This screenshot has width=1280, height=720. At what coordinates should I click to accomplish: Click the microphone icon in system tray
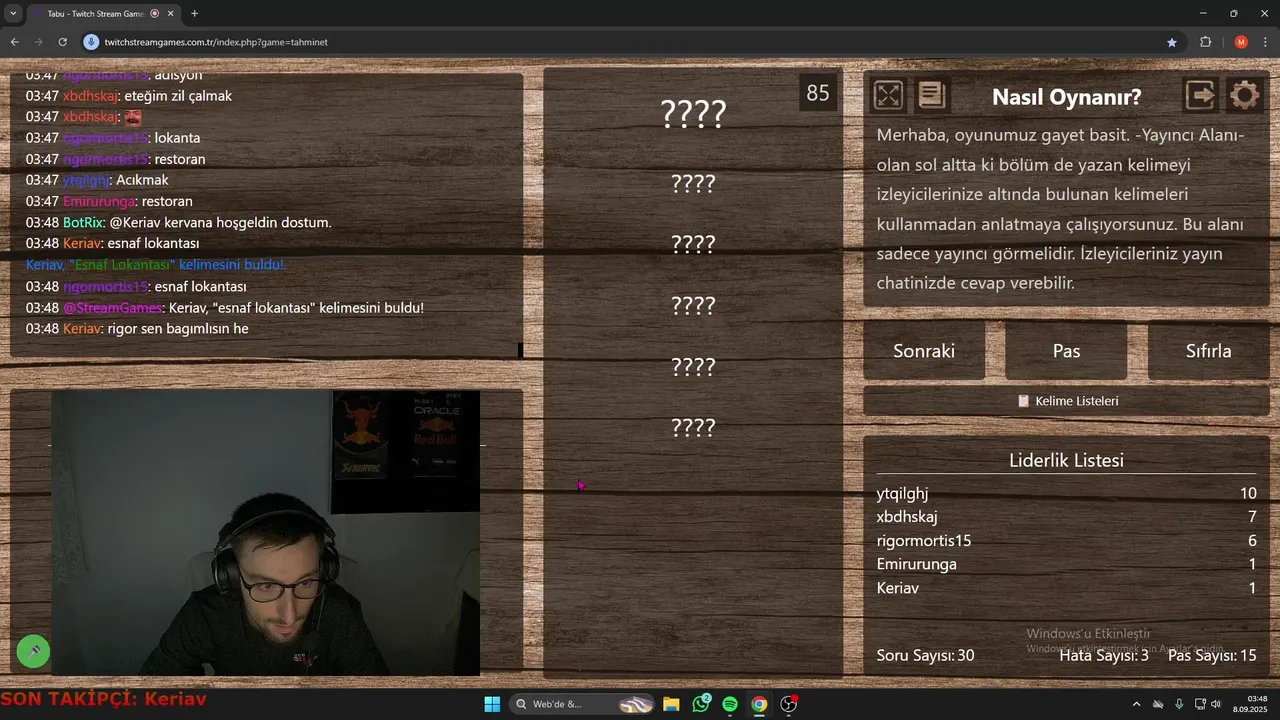[x=1179, y=704]
